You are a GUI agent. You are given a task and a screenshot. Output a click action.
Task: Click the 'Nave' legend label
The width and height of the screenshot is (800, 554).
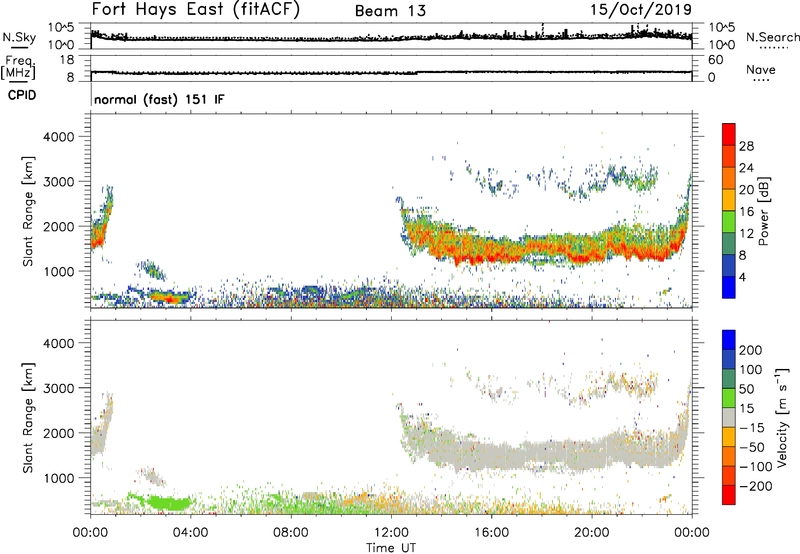760,69
